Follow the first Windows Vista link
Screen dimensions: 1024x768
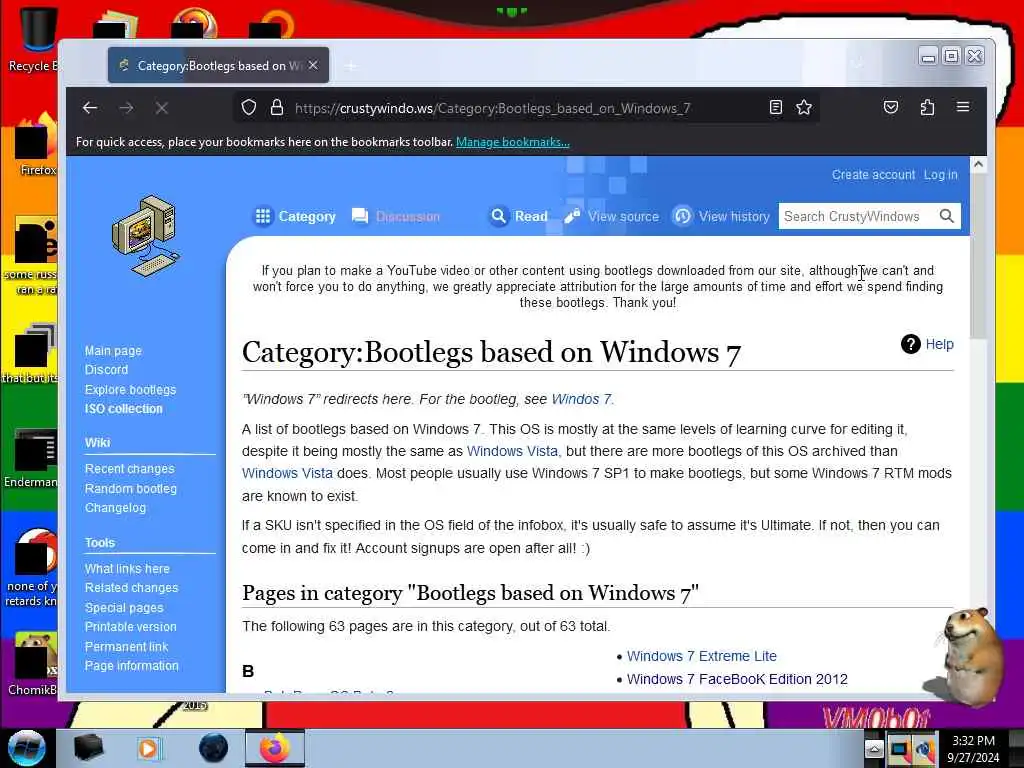click(512, 451)
